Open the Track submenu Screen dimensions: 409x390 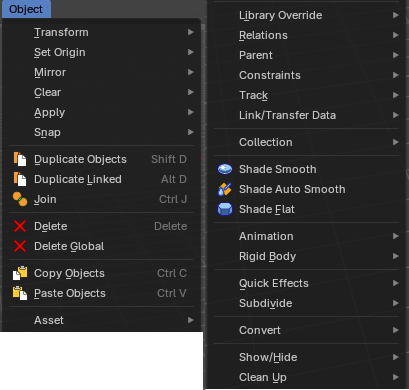(306, 95)
